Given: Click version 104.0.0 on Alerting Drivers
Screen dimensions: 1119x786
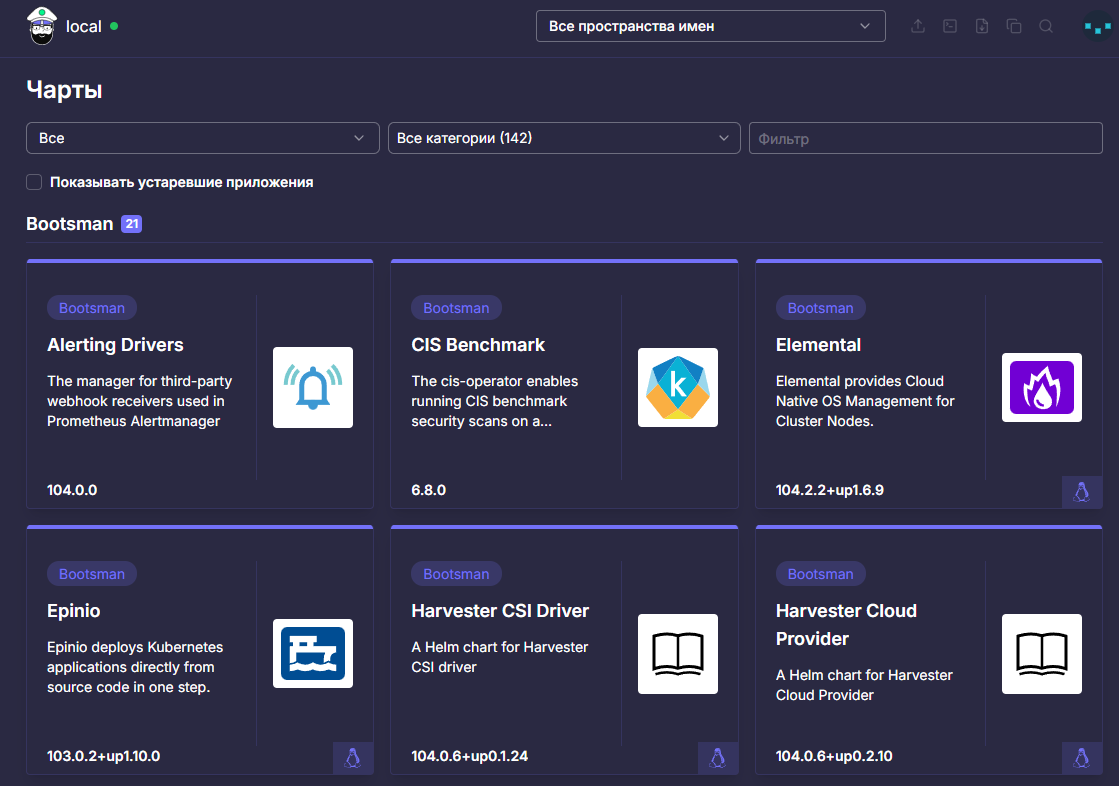Looking at the screenshot, I should click(x=72, y=490).
